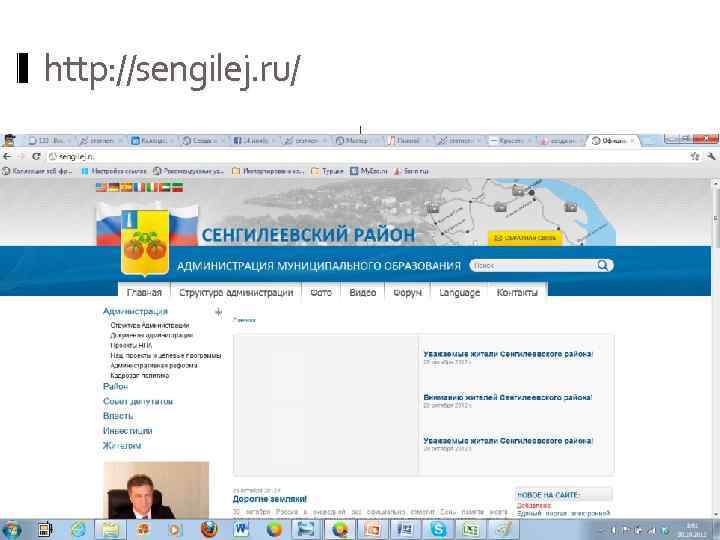This screenshot has width=720, height=540.
Task: Click the yellow Обратная связь button
Action: pos(524,238)
